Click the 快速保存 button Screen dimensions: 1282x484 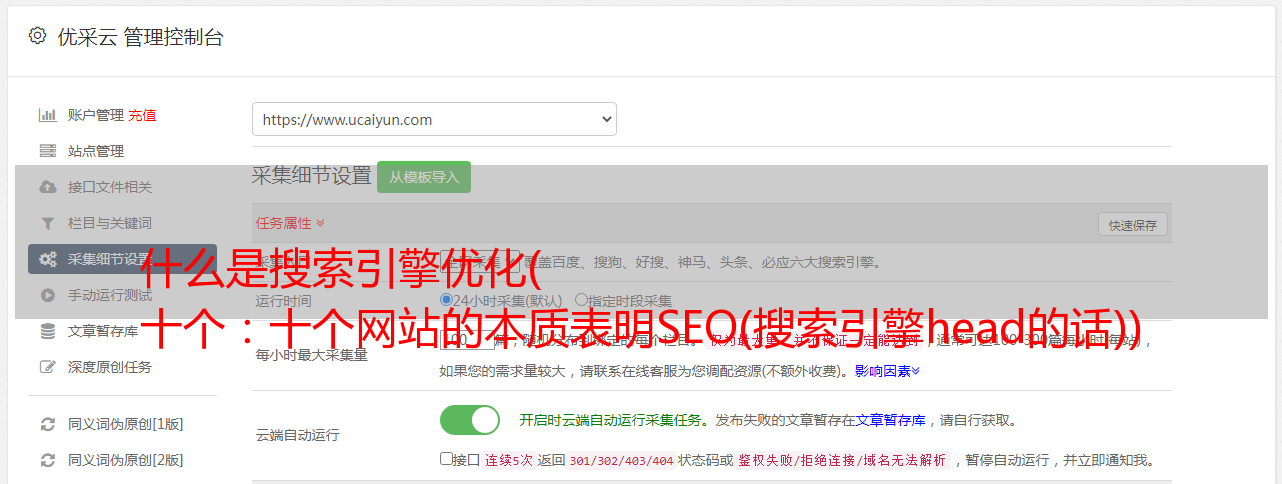pos(1133,225)
